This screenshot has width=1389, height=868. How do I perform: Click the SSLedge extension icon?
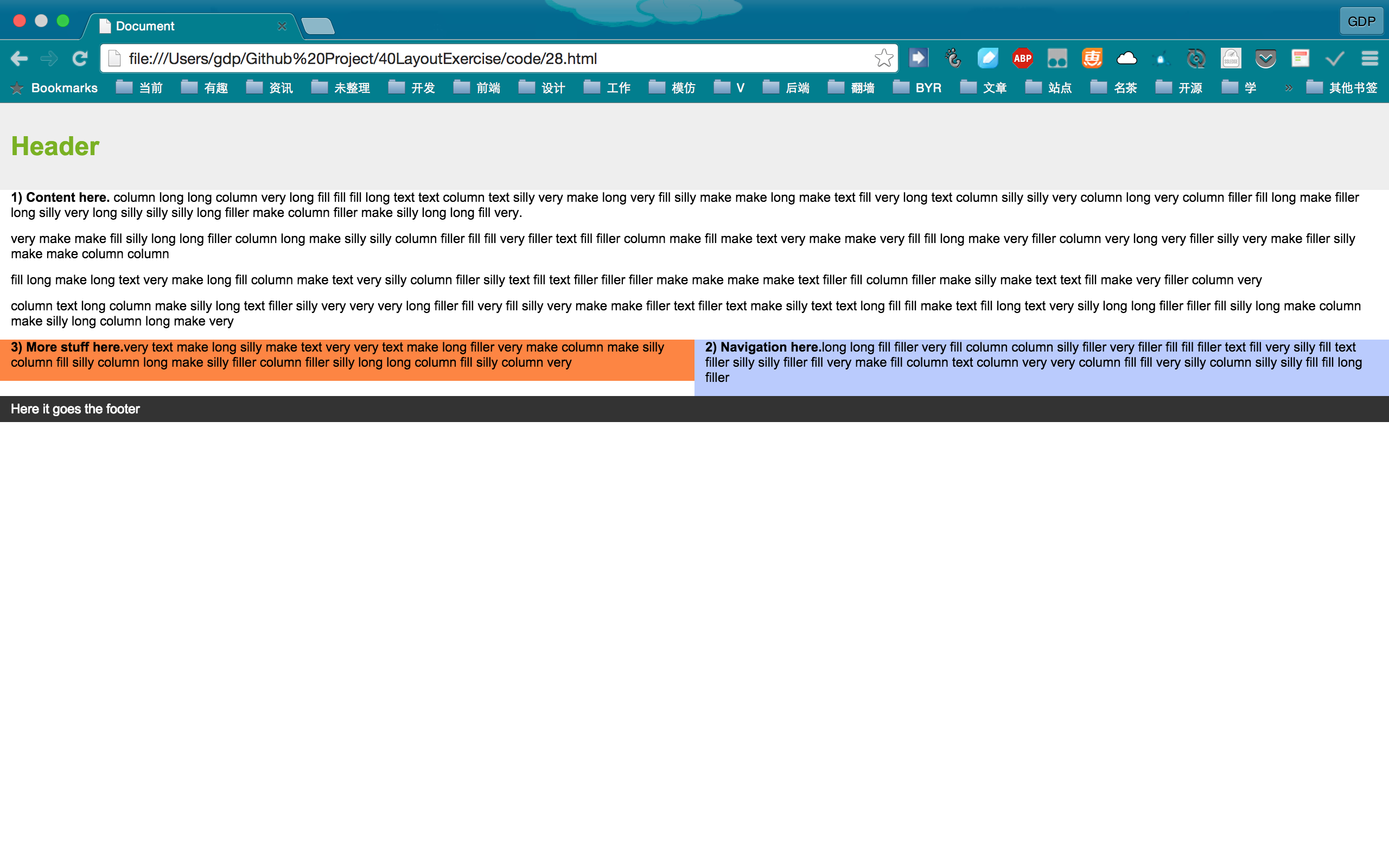[x=1231, y=59]
